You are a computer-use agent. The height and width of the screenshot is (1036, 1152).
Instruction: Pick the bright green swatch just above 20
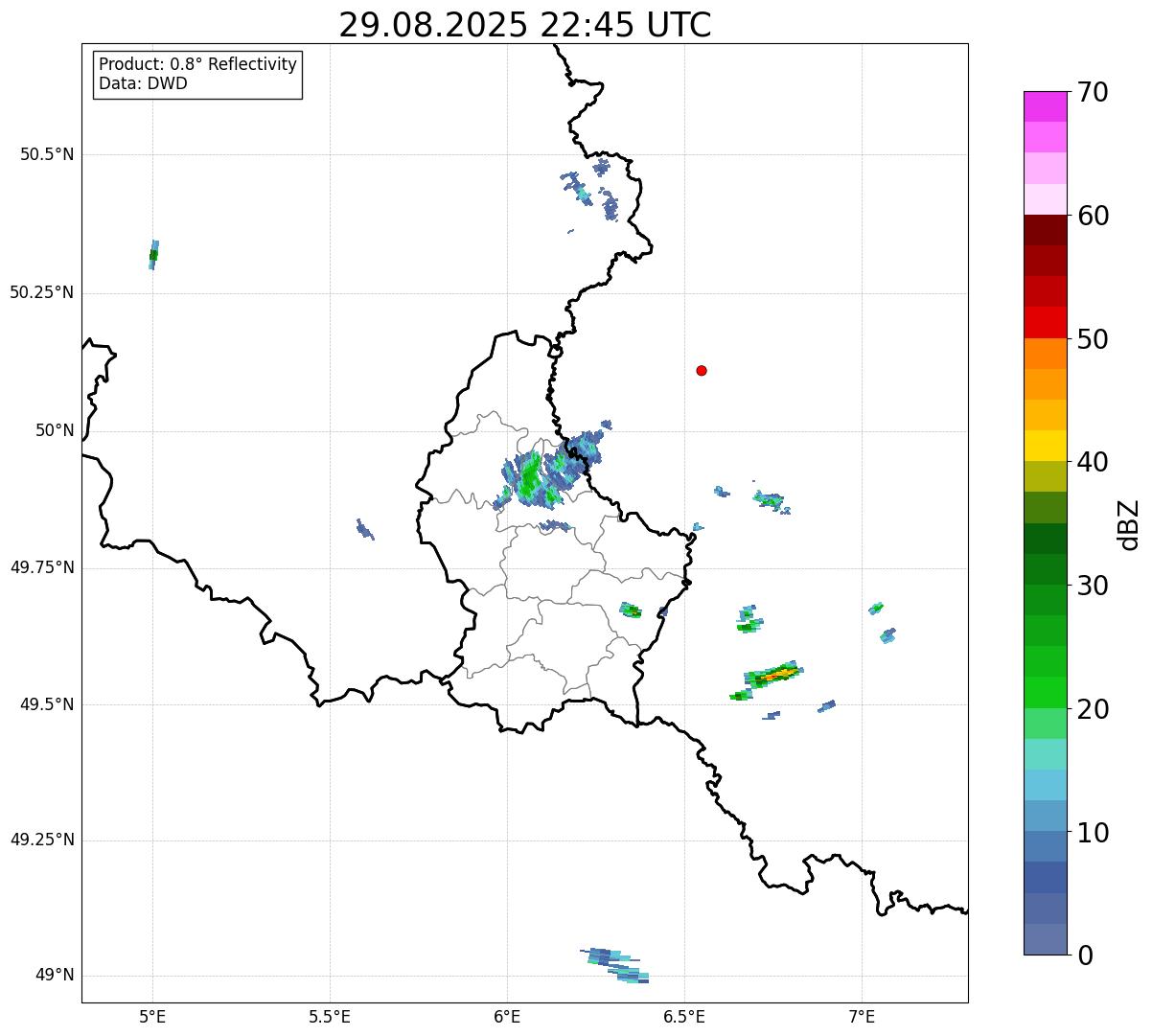(1045, 693)
